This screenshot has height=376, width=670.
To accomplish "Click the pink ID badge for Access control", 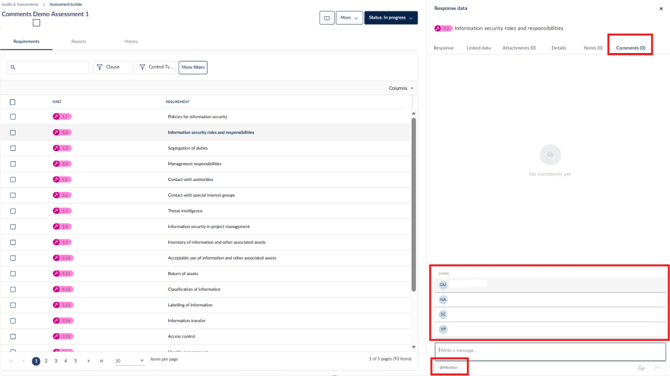I will (x=63, y=336).
